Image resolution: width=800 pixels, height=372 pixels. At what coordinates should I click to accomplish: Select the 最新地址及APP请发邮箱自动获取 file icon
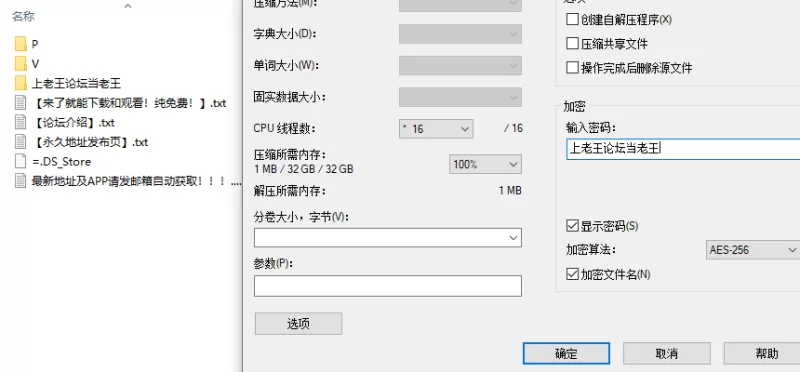20,181
